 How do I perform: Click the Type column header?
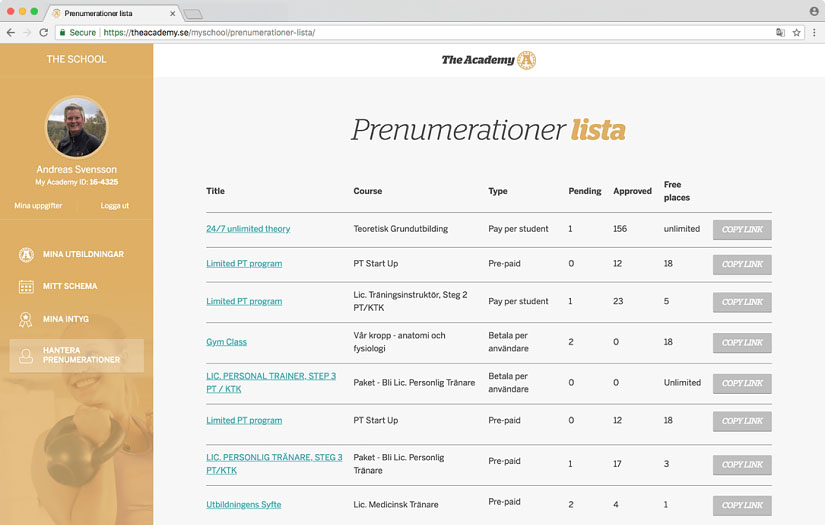point(498,191)
